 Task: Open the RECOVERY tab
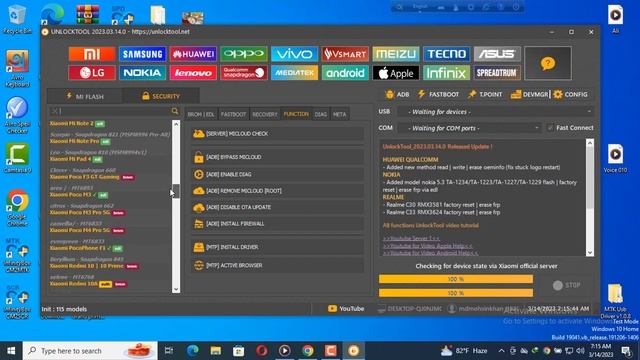pos(264,114)
